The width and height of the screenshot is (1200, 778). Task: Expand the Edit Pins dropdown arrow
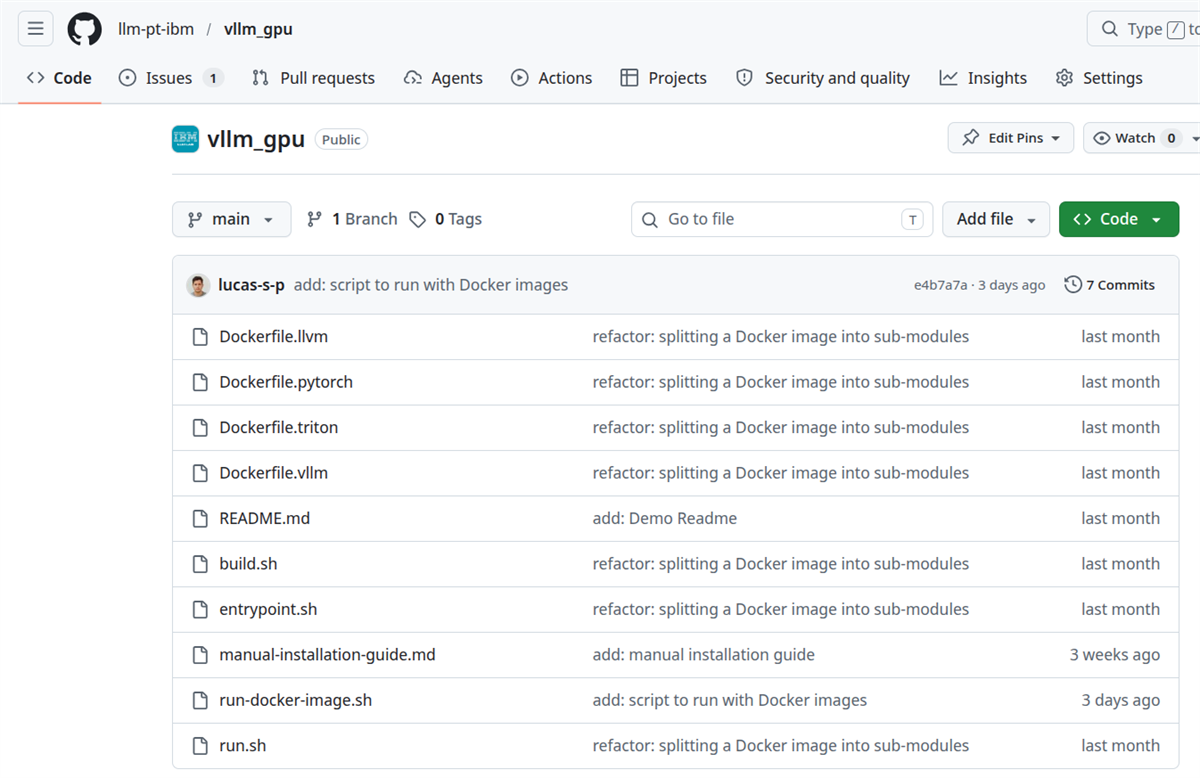1055,138
